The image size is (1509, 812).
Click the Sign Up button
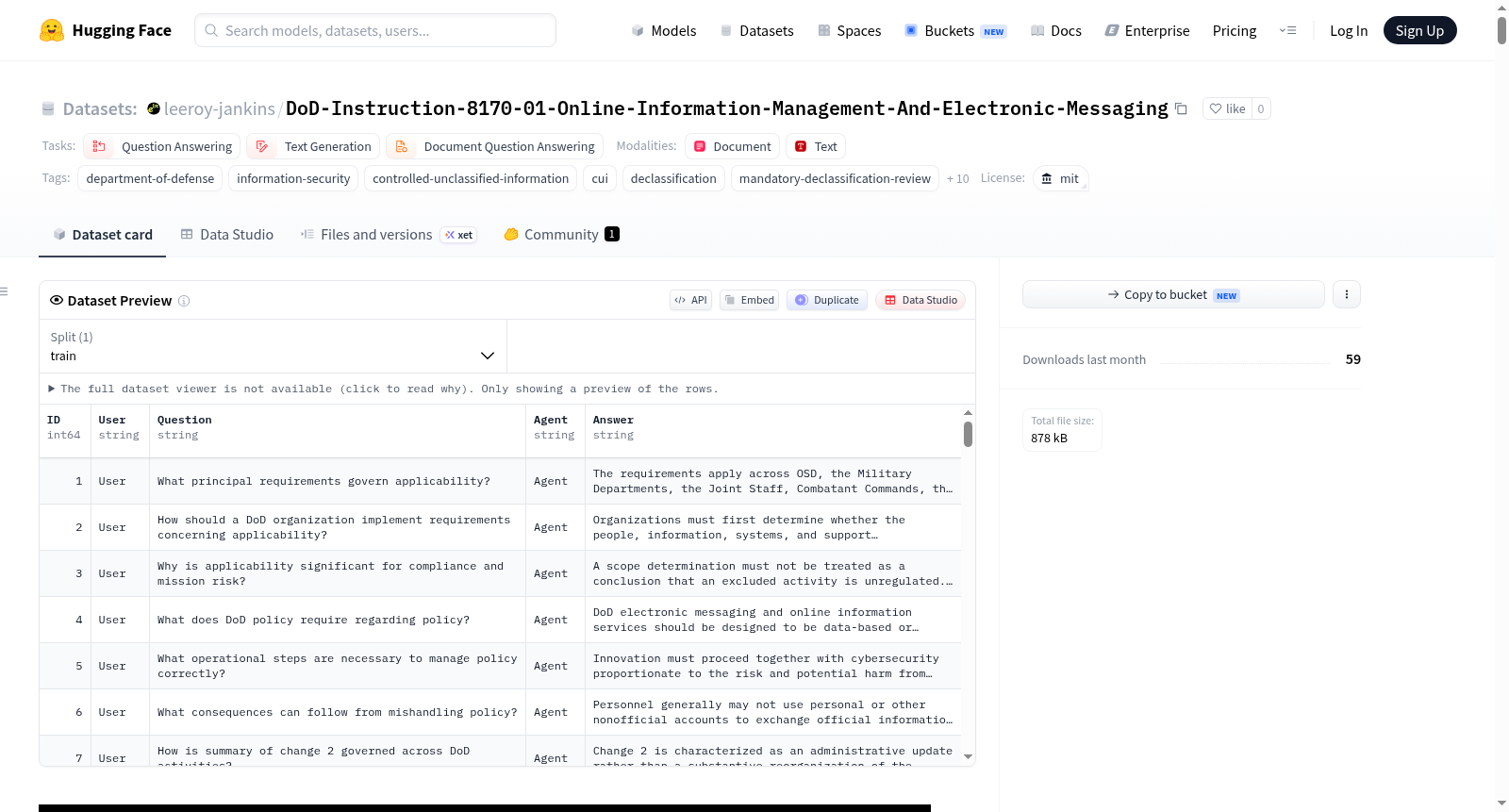(x=1419, y=30)
